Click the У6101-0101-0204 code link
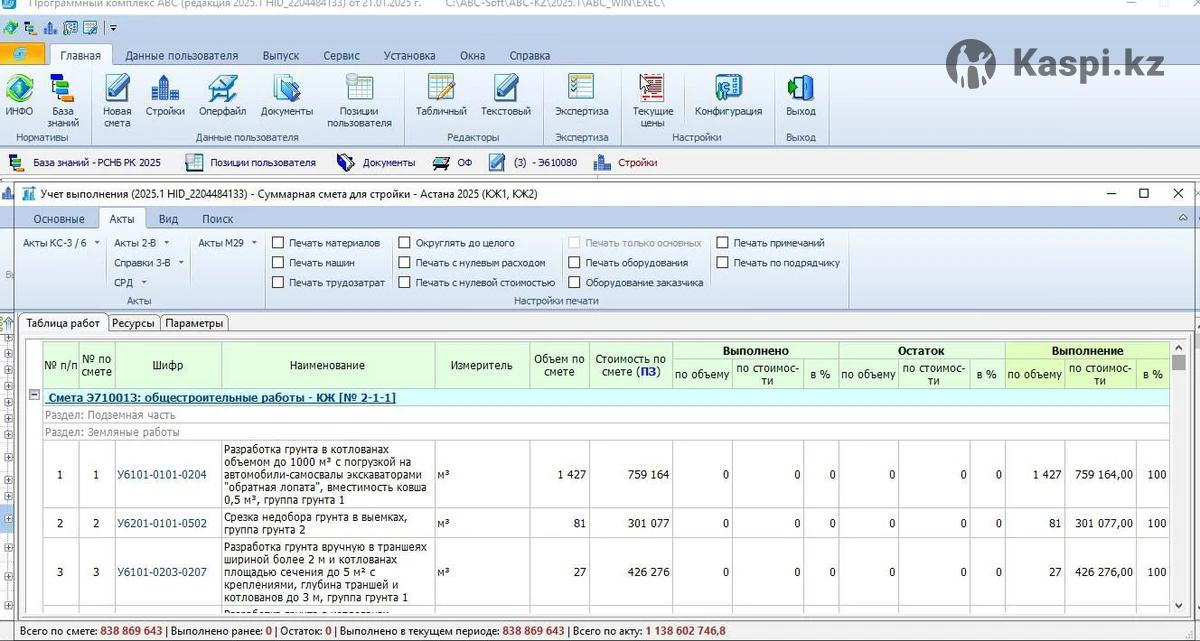The height and width of the screenshot is (641, 1200). click(x=162, y=475)
